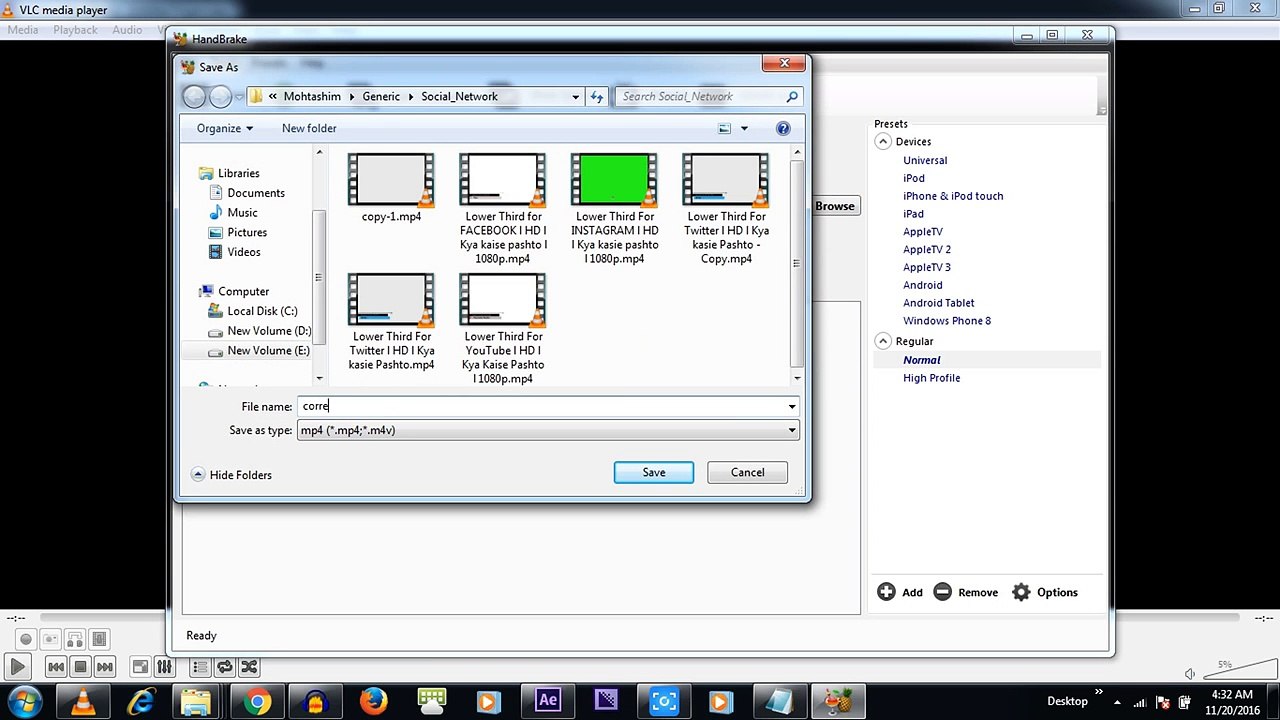The width and height of the screenshot is (1280, 720).
Task: Click HandBrake's Browse button
Action: coord(834,206)
